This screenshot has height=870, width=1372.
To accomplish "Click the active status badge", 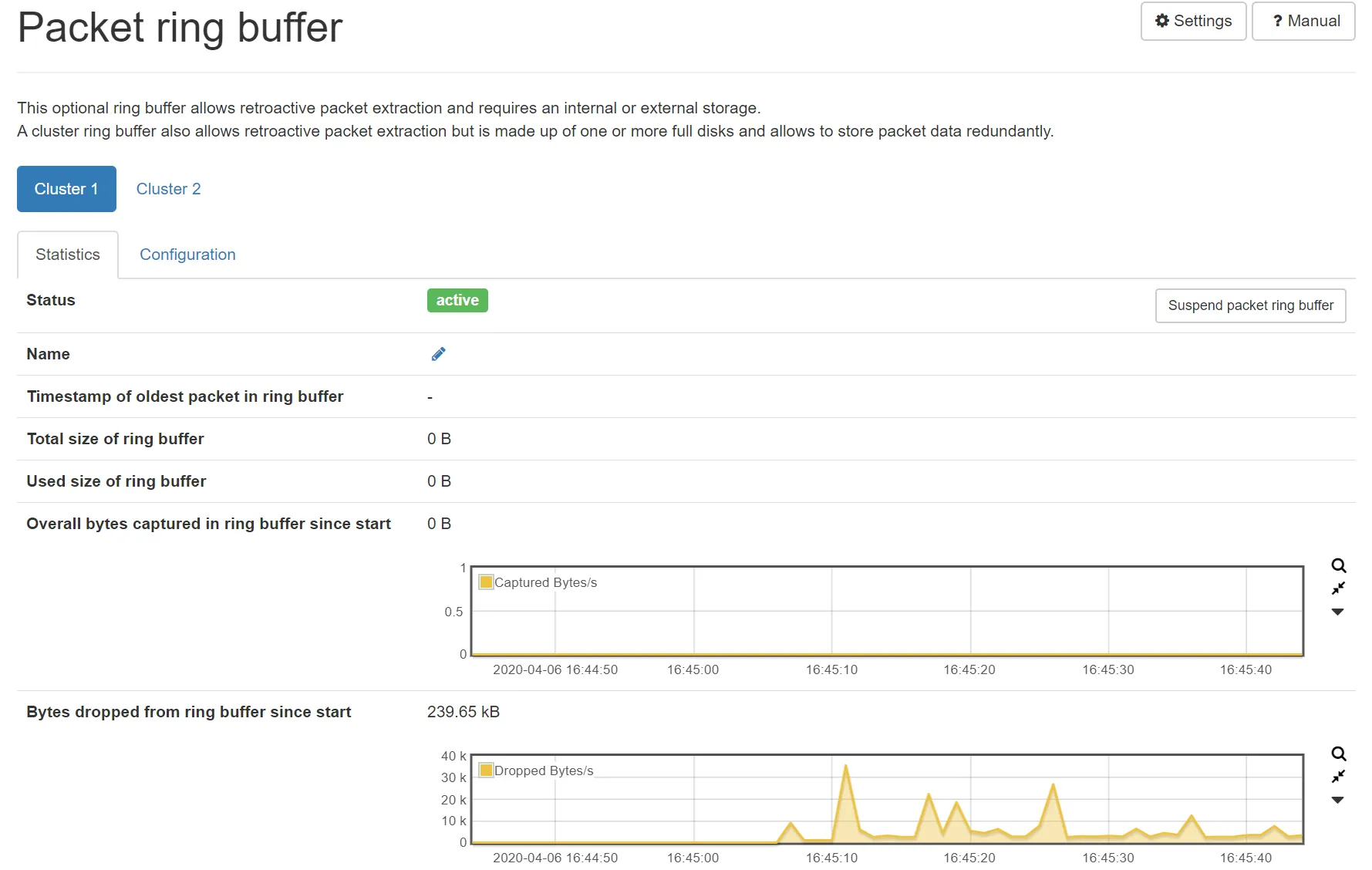I will coord(457,300).
